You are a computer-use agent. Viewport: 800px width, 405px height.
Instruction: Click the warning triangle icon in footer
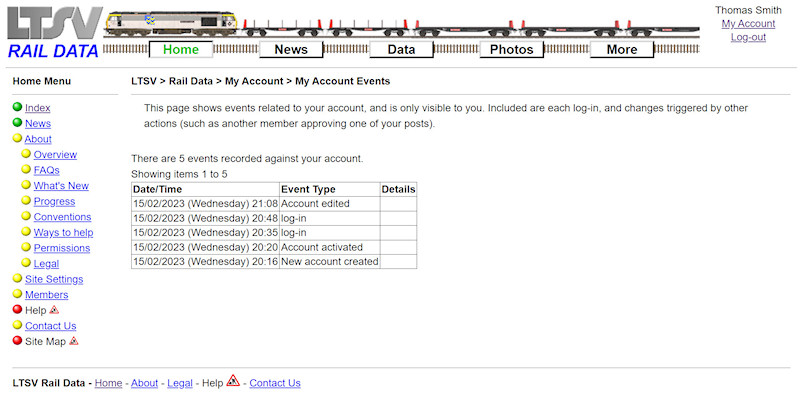[233, 381]
